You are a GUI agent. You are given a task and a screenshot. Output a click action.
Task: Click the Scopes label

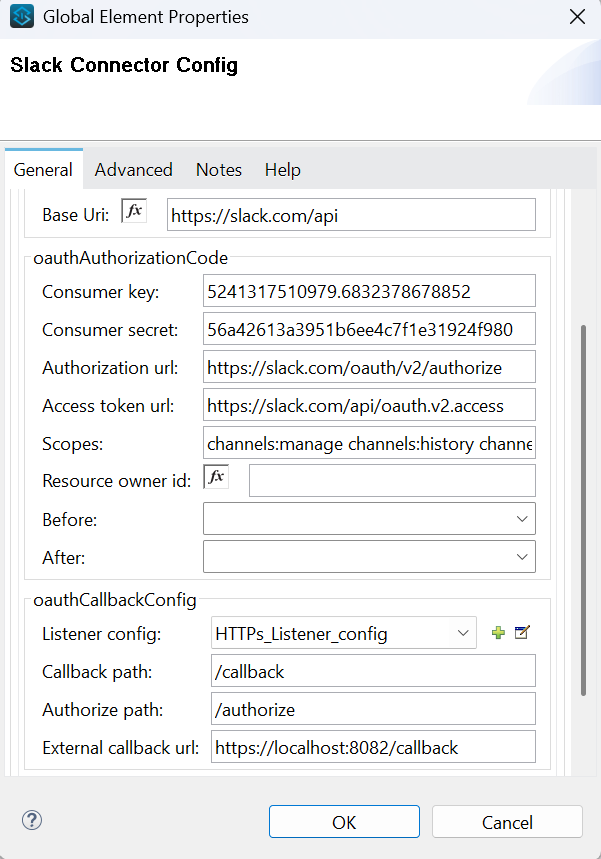tap(72, 444)
